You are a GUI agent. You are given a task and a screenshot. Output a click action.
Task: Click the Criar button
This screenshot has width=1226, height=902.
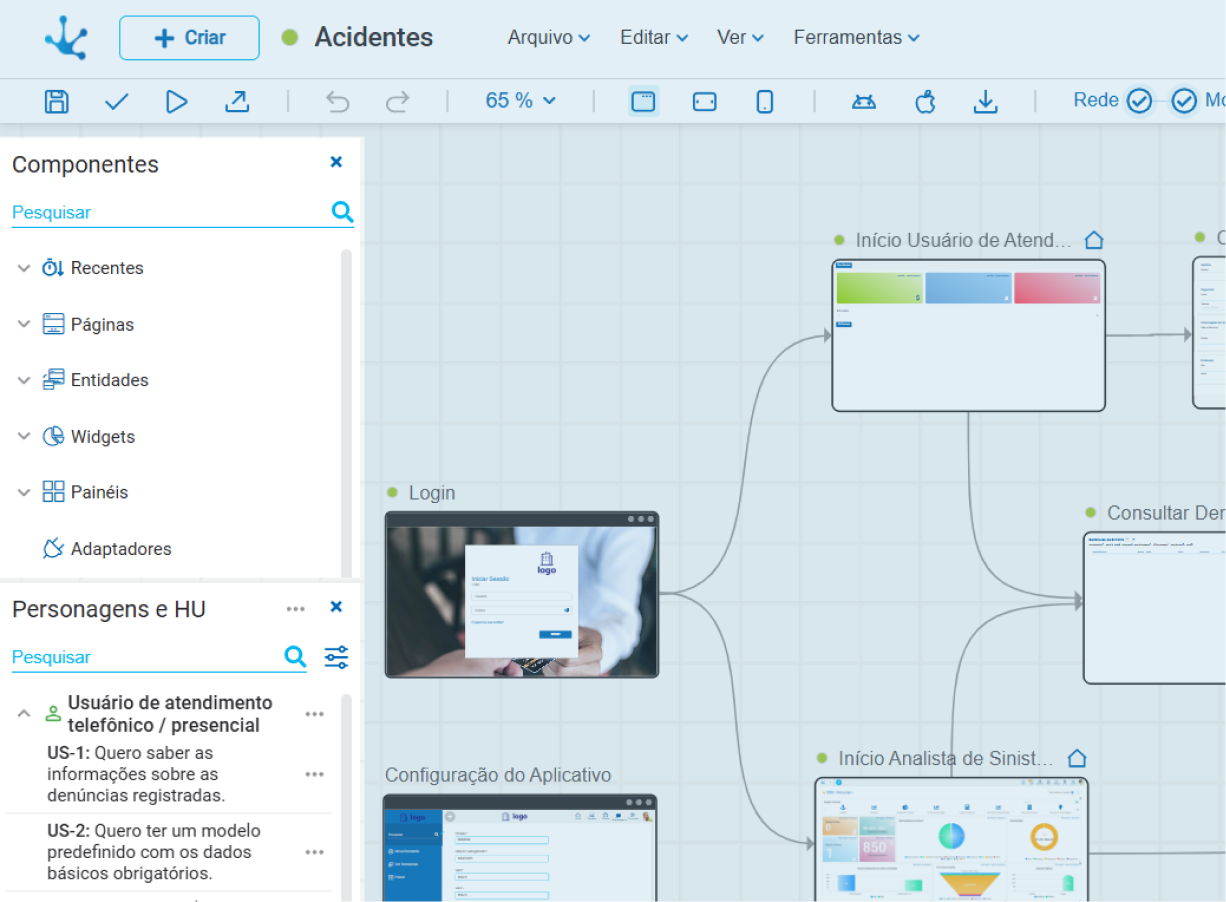click(x=189, y=38)
